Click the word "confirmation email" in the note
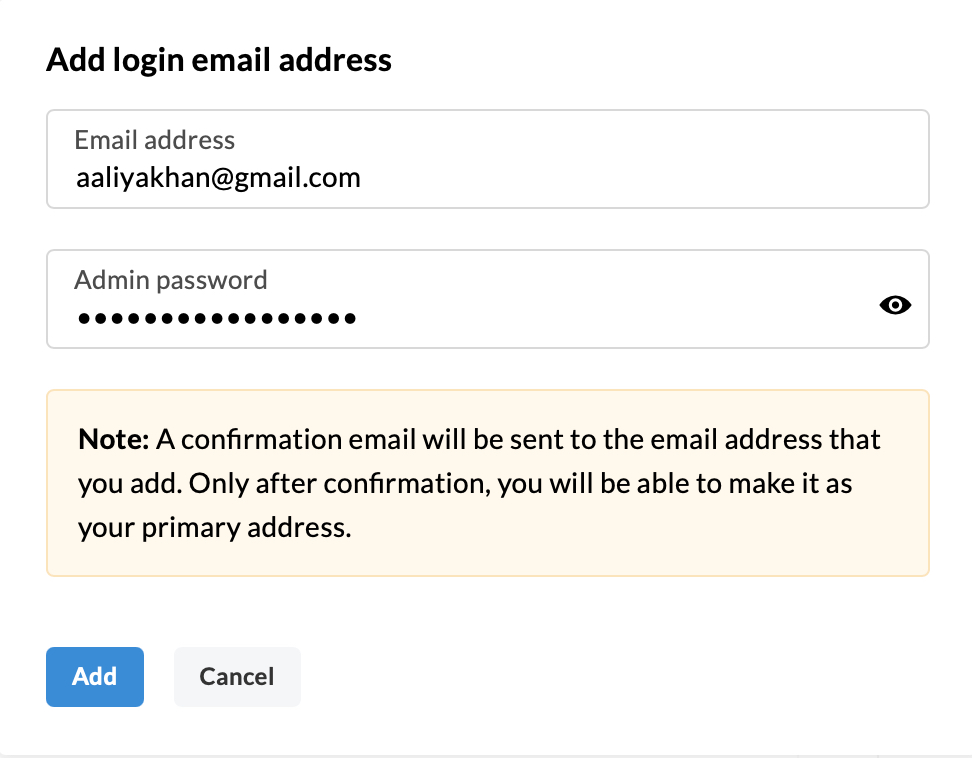The width and height of the screenshot is (972, 758). [275, 440]
